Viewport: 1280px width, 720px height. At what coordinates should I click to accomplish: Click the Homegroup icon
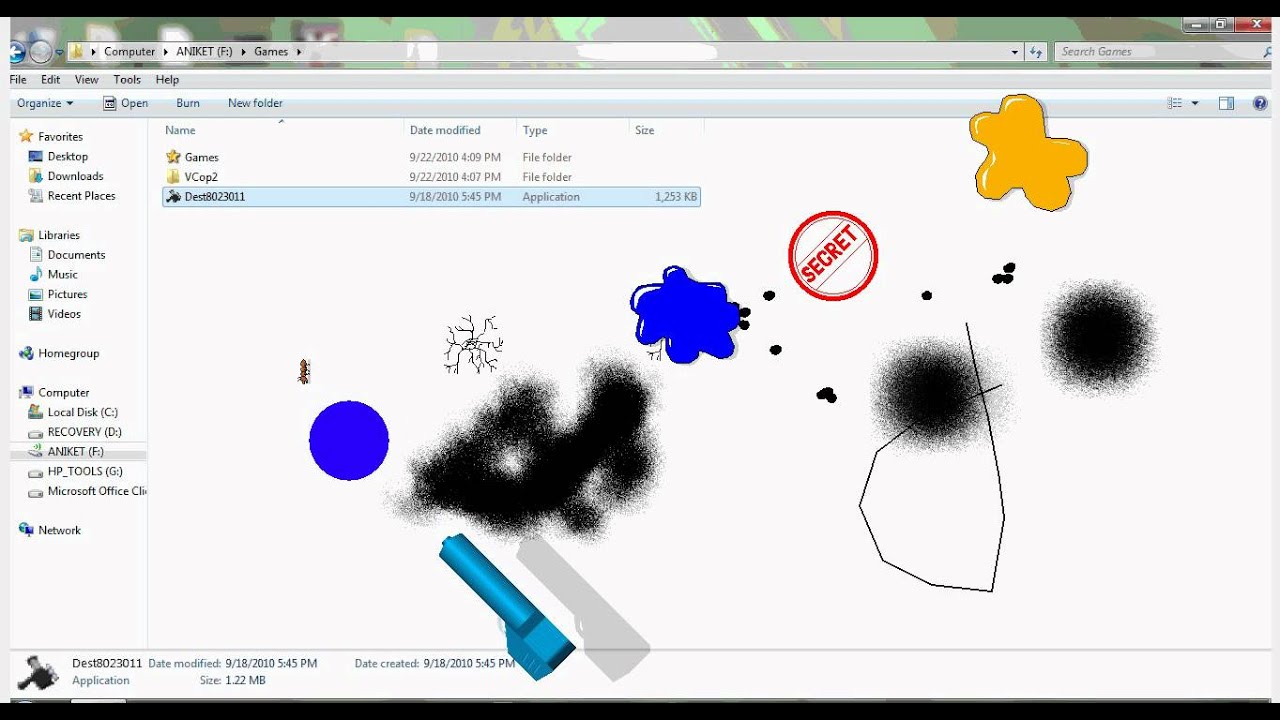(26, 353)
